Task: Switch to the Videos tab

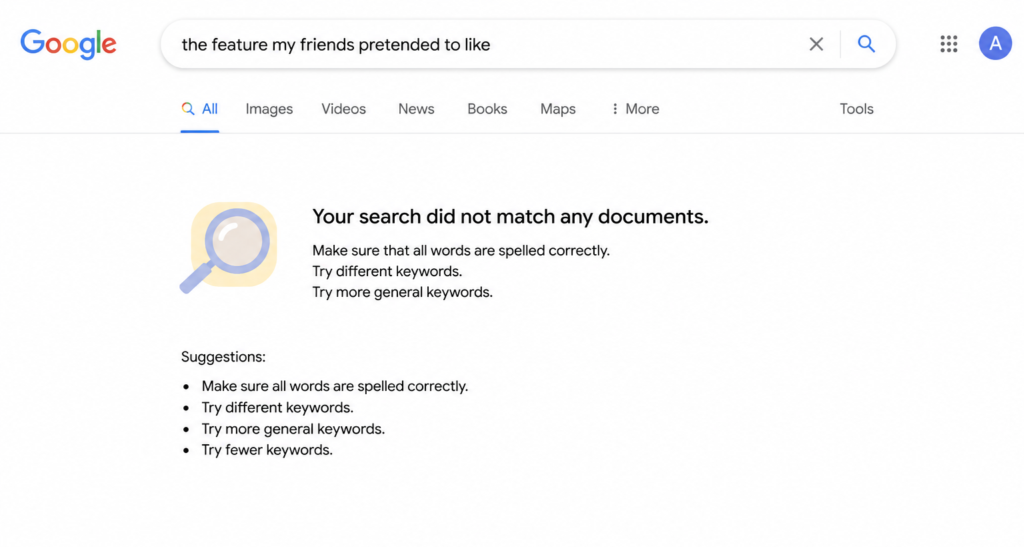Action: 344,109
